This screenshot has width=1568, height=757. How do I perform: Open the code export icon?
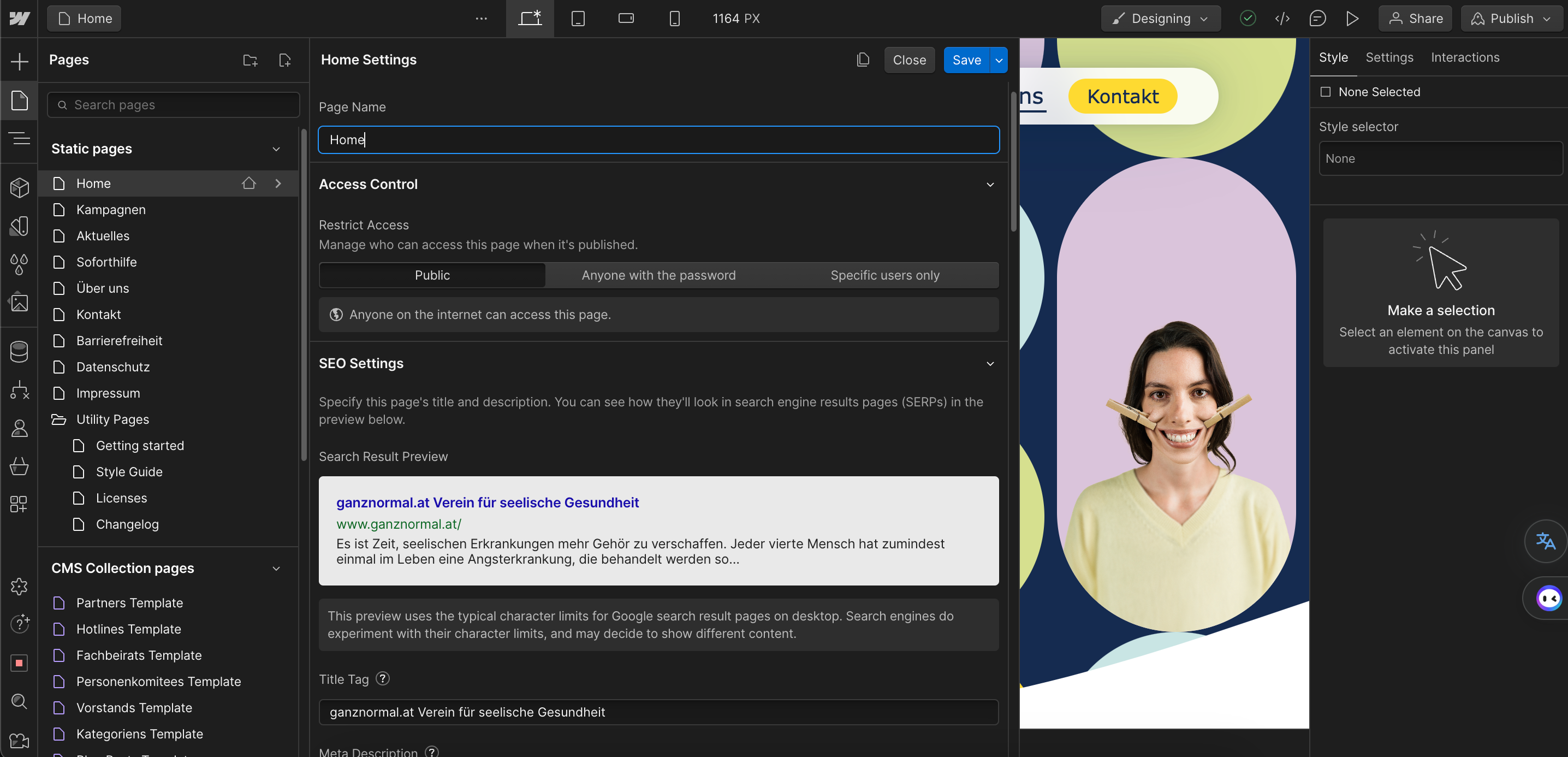point(1282,18)
